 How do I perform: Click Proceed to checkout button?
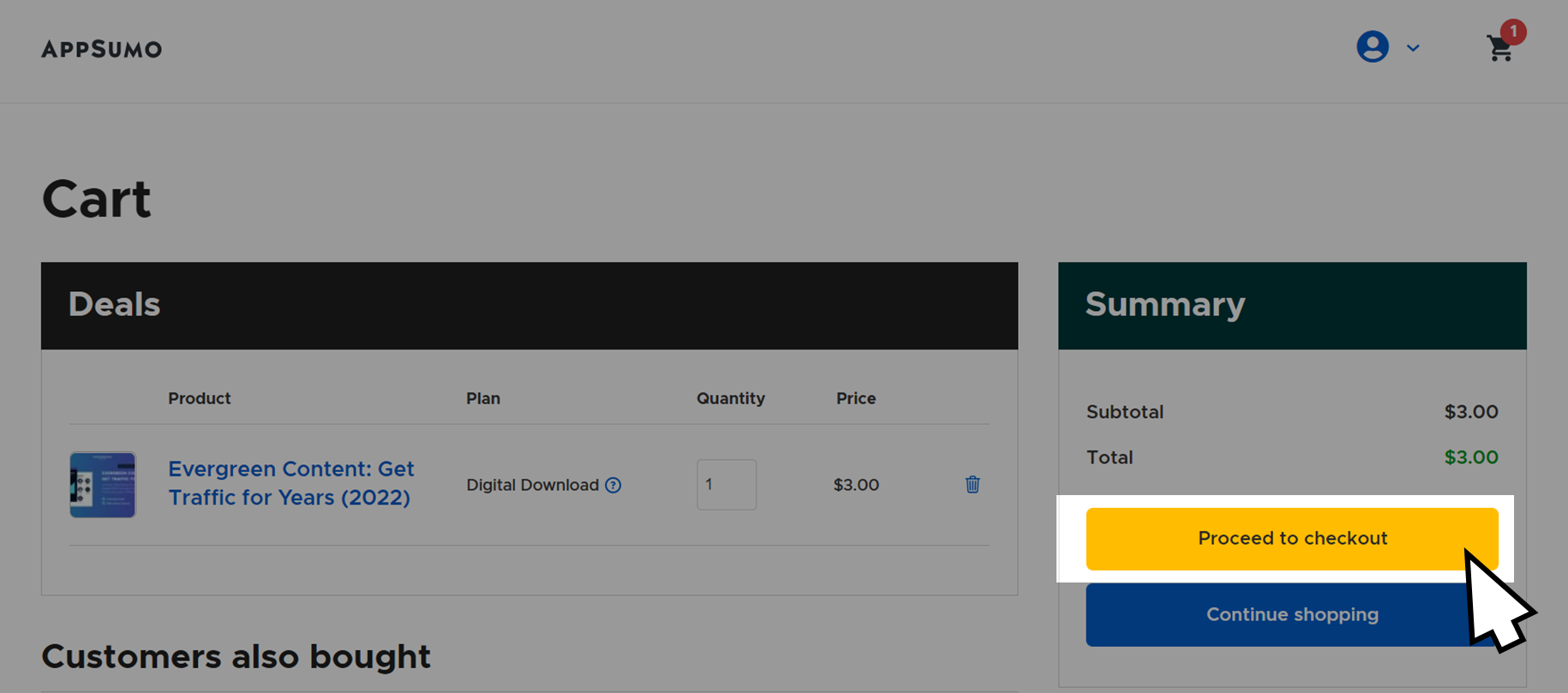(1292, 538)
